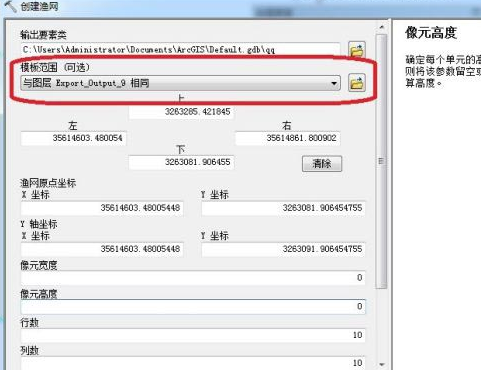Click scrollbar down arrow in dialog

tap(382, 364)
